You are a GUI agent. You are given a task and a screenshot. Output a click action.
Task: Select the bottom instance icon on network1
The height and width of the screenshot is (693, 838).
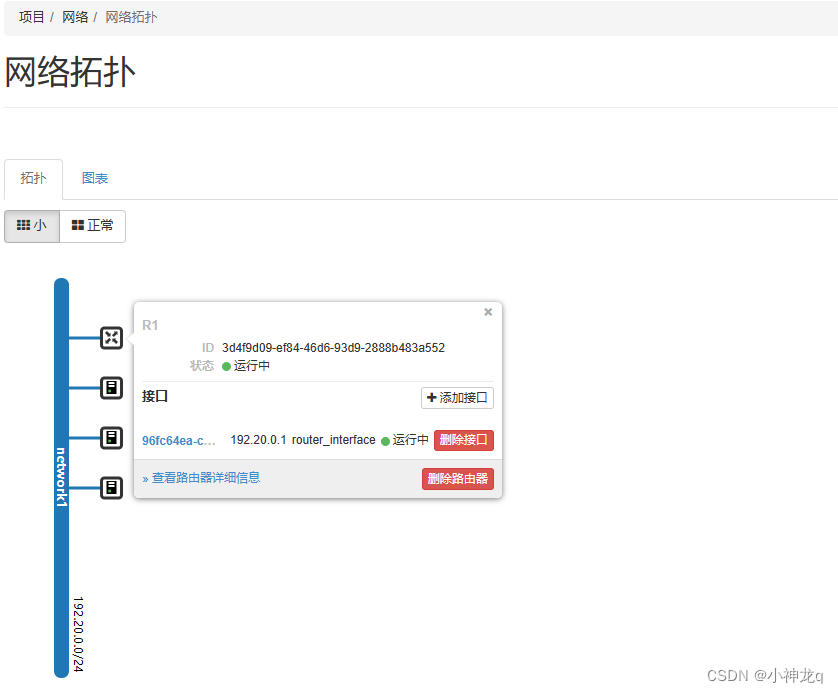point(110,488)
